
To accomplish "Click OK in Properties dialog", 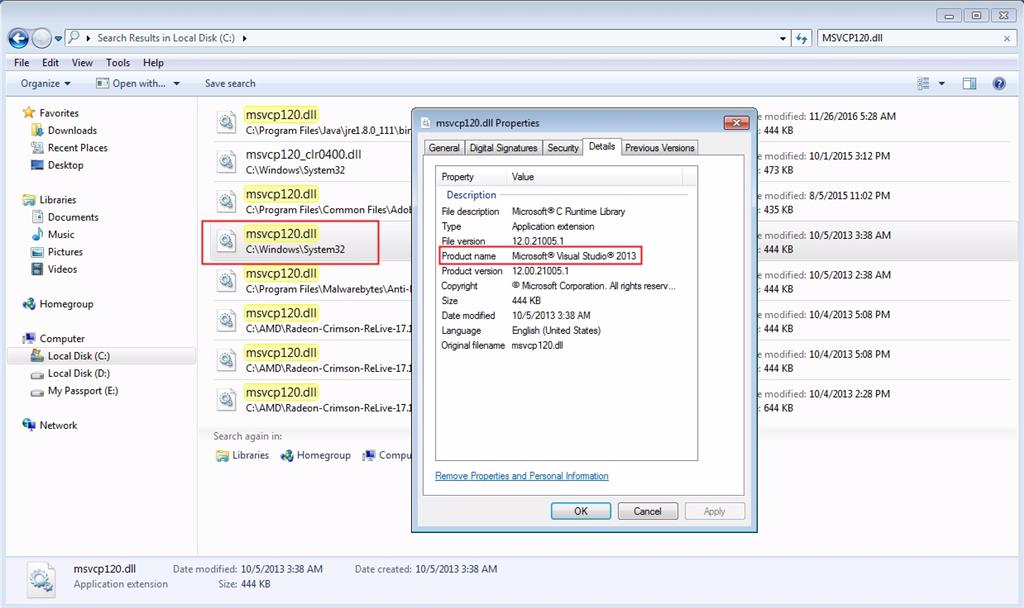I will (581, 511).
